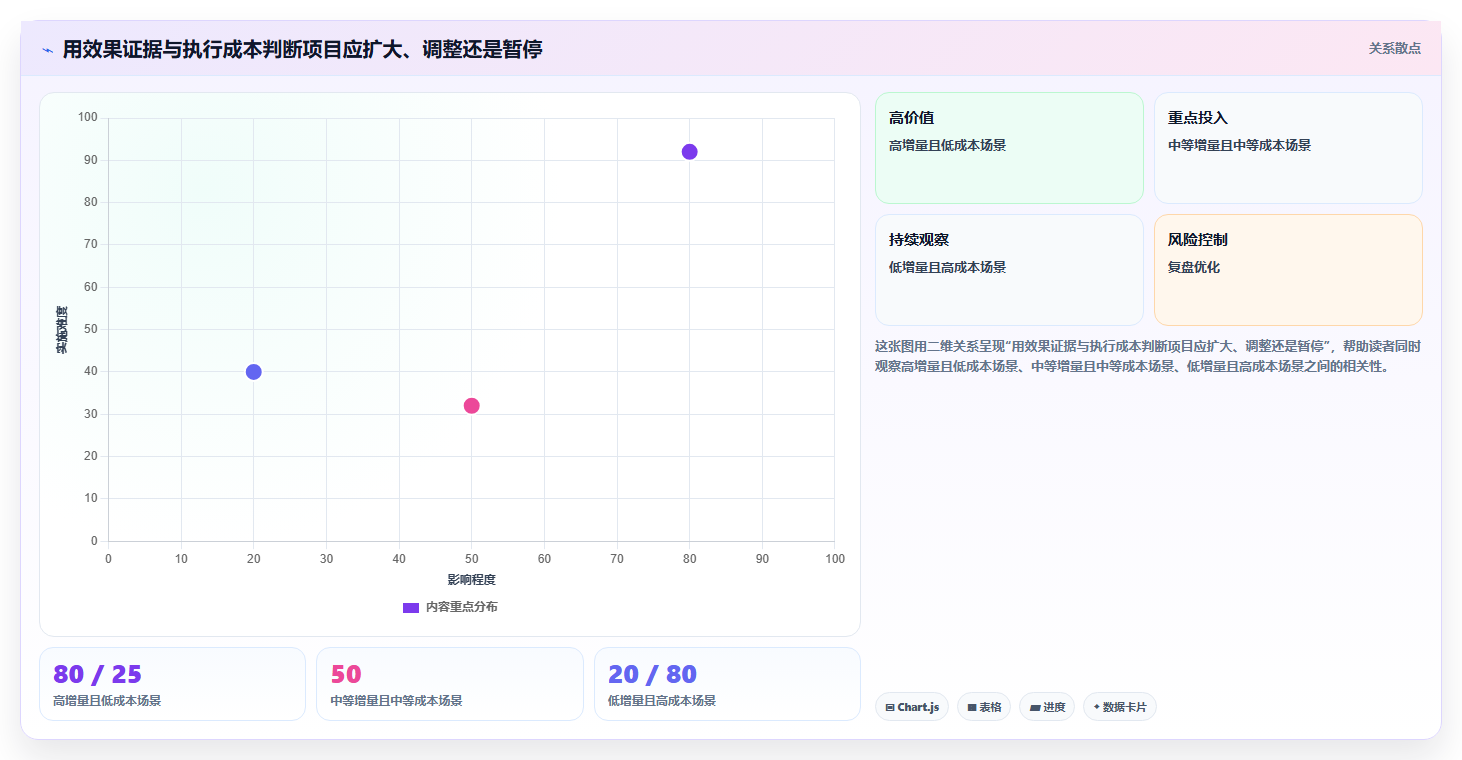Select the 进度 tag chip
Screen dimensions: 1462x760
tap(1047, 707)
